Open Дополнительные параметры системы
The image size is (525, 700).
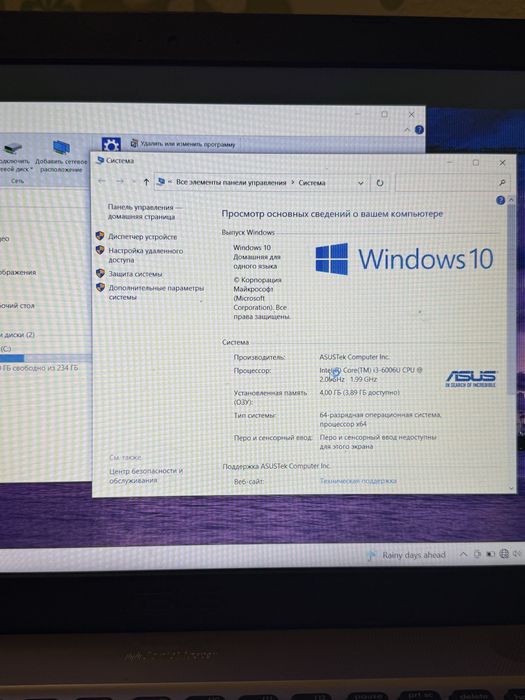[x=156, y=292]
